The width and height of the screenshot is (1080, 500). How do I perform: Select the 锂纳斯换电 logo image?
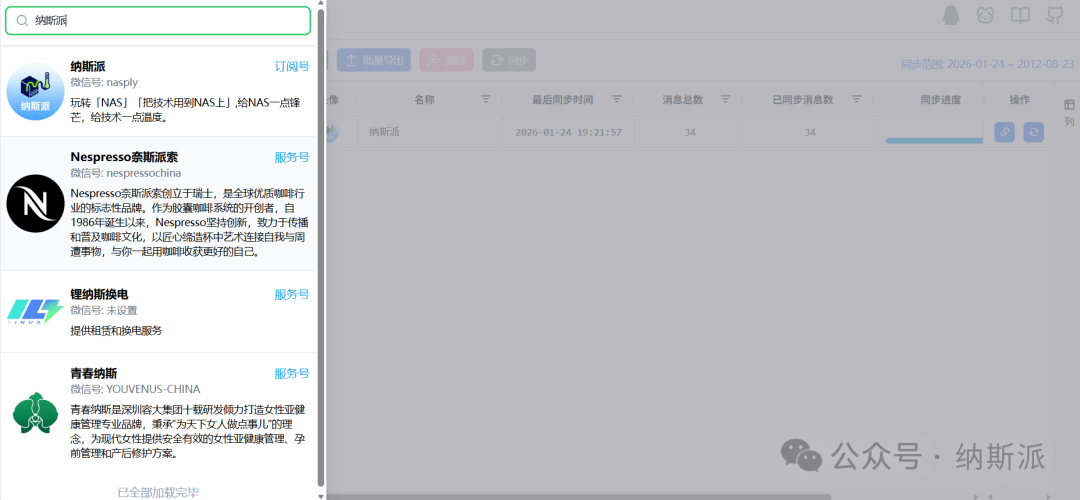pyautogui.click(x=35, y=311)
